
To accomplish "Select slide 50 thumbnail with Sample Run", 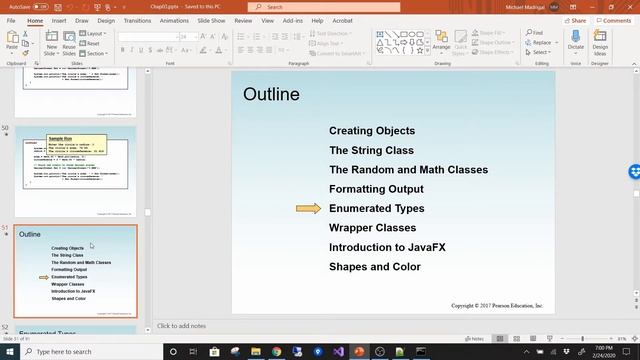I will [76, 171].
